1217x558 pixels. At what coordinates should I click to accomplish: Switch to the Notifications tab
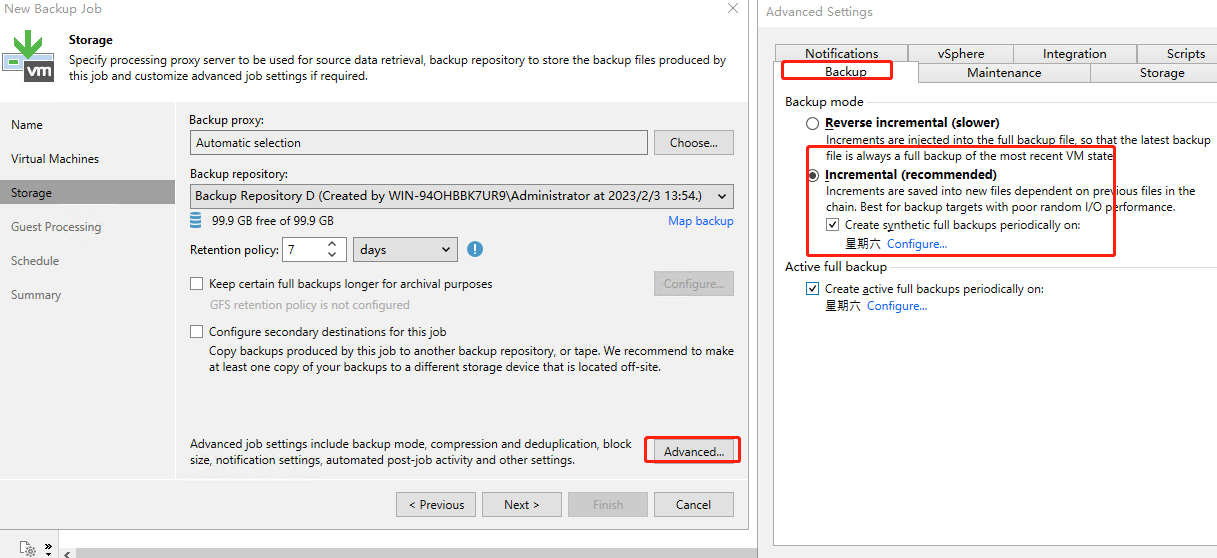click(842, 54)
